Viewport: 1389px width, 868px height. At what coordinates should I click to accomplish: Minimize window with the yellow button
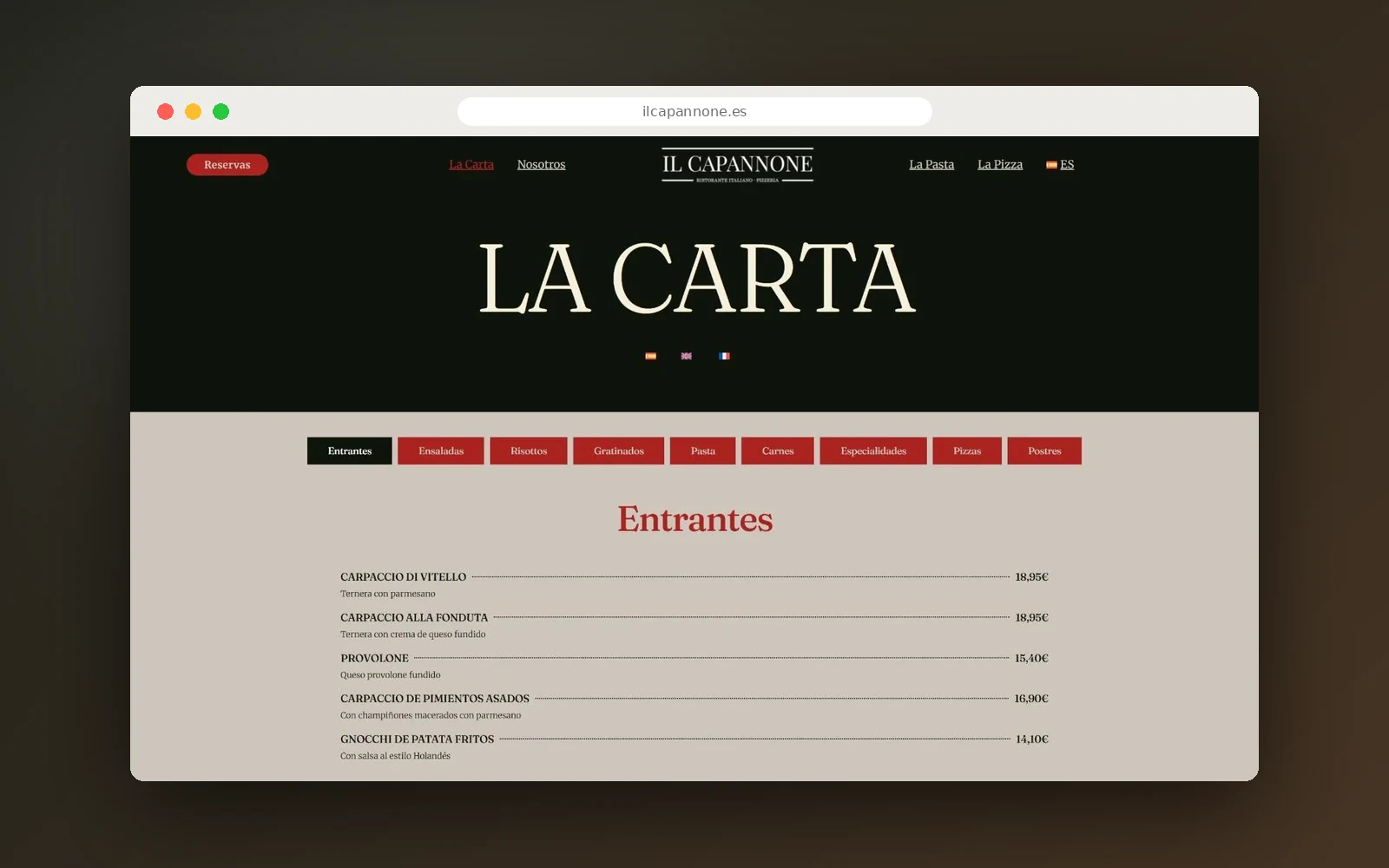(193, 111)
